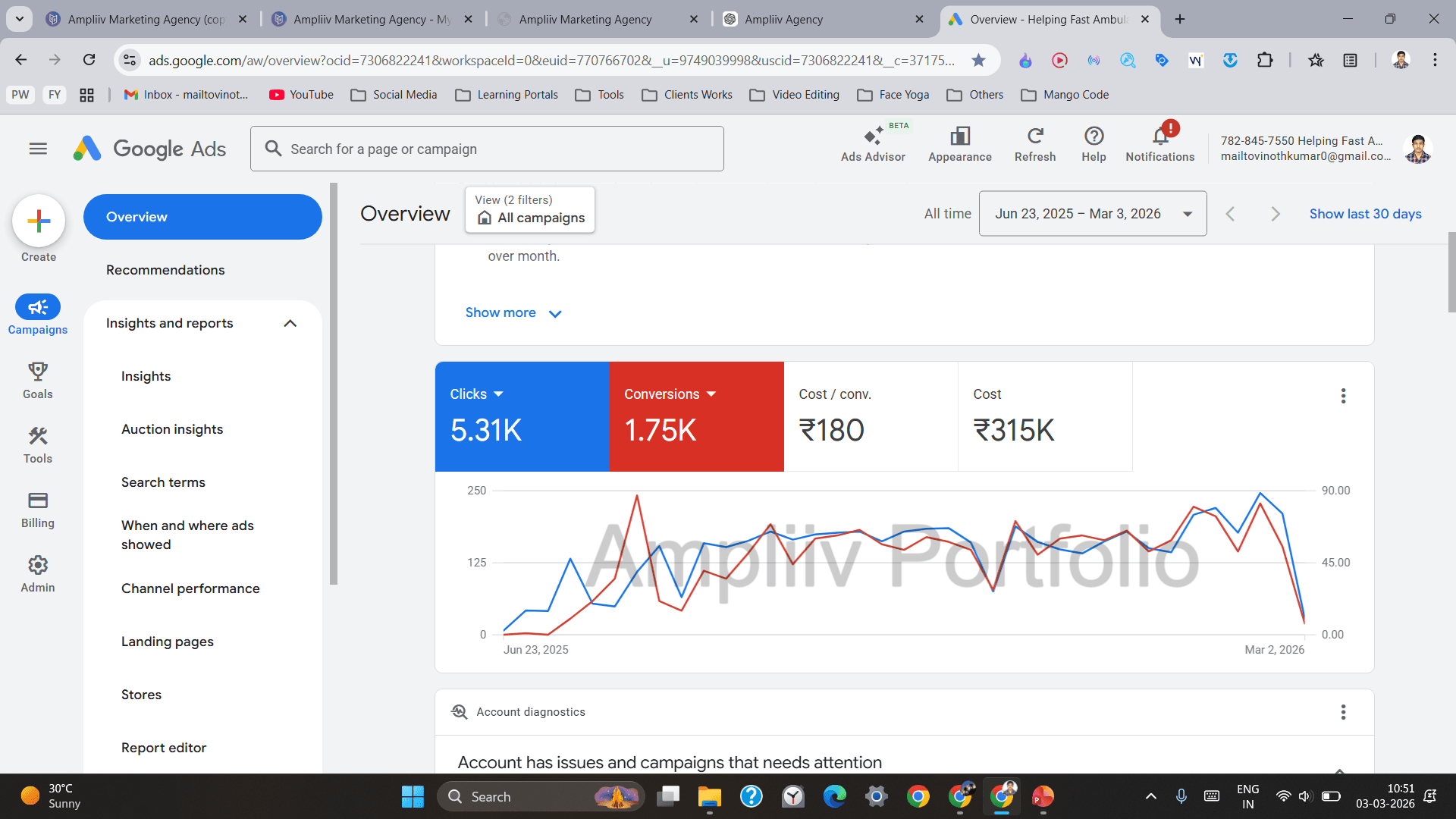Open Landing pages report
This screenshot has height=819, width=1456.
[168, 642]
